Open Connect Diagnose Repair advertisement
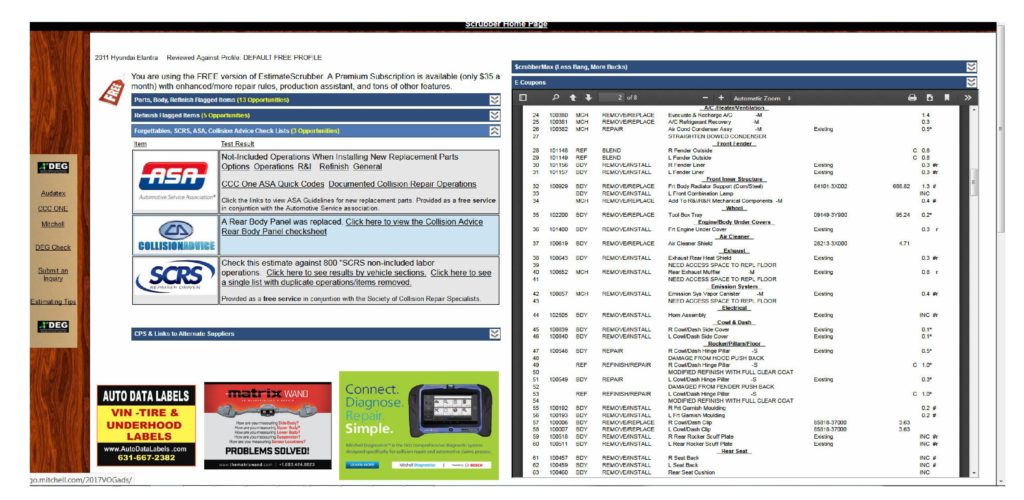 [419, 426]
